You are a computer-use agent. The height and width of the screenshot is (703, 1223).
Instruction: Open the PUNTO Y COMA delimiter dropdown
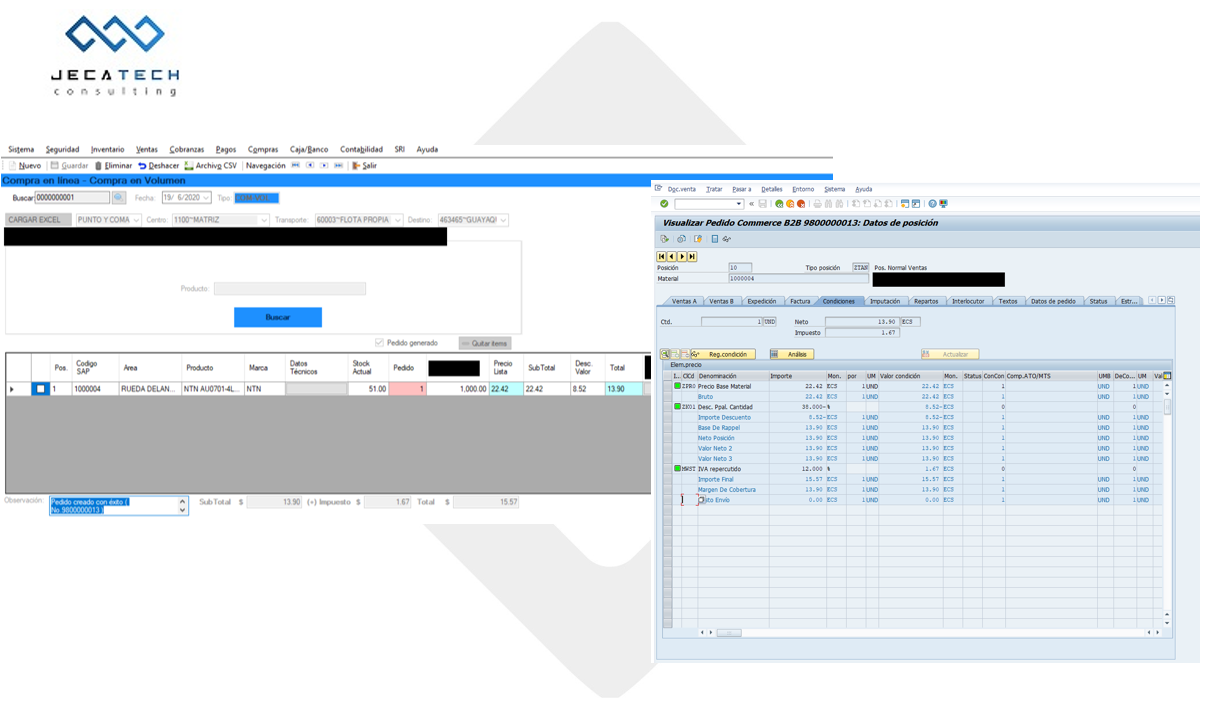pyautogui.click(x=134, y=220)
